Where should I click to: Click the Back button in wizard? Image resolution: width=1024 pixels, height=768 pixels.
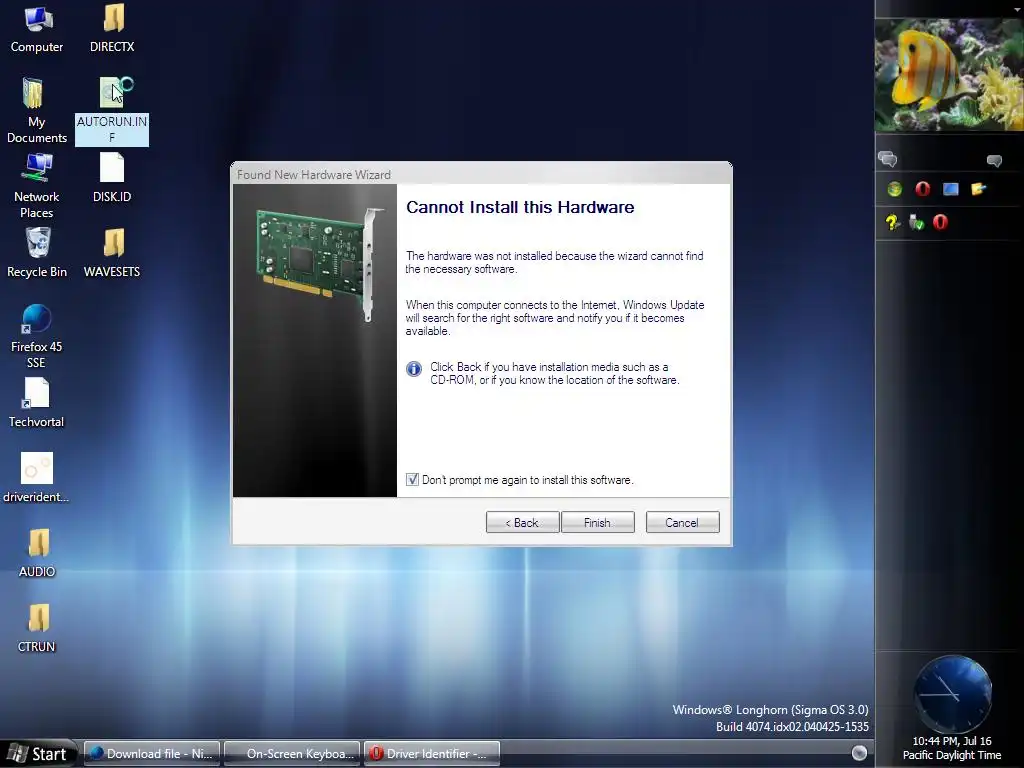tap(522, 522)
